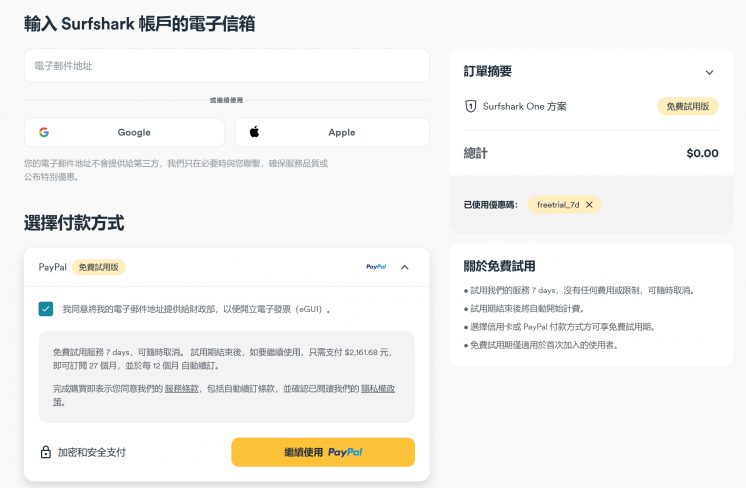Click the Surfshark One shield icon
746x488 pixels.
[x=471, y=106]
